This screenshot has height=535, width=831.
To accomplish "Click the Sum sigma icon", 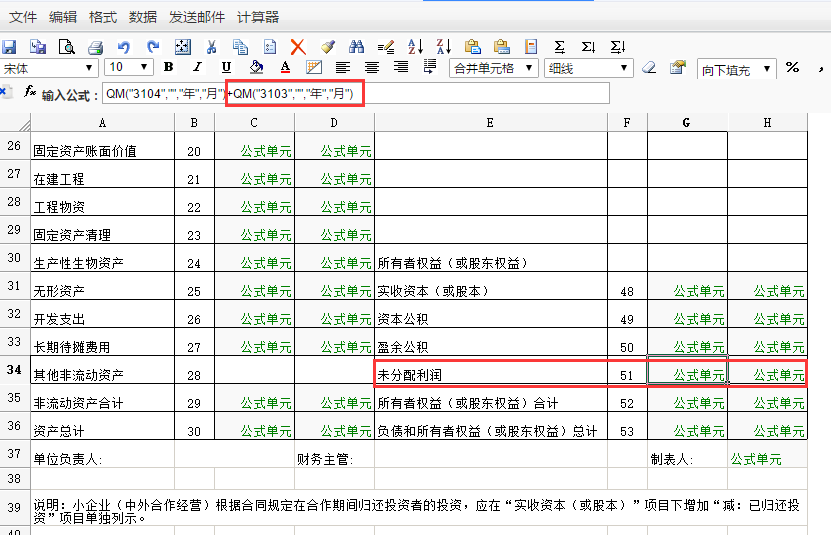I will tap(560, 46).
